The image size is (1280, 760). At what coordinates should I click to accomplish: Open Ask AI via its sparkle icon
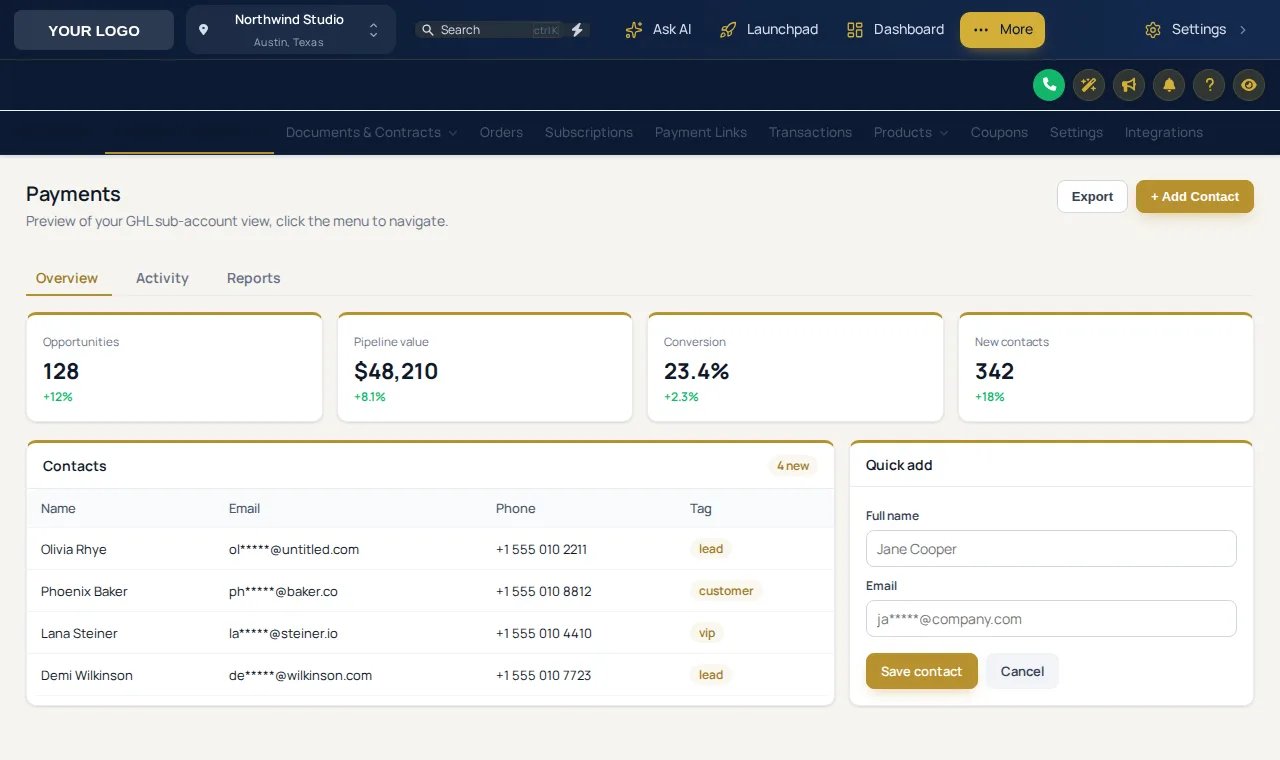[x=634, y=30]
